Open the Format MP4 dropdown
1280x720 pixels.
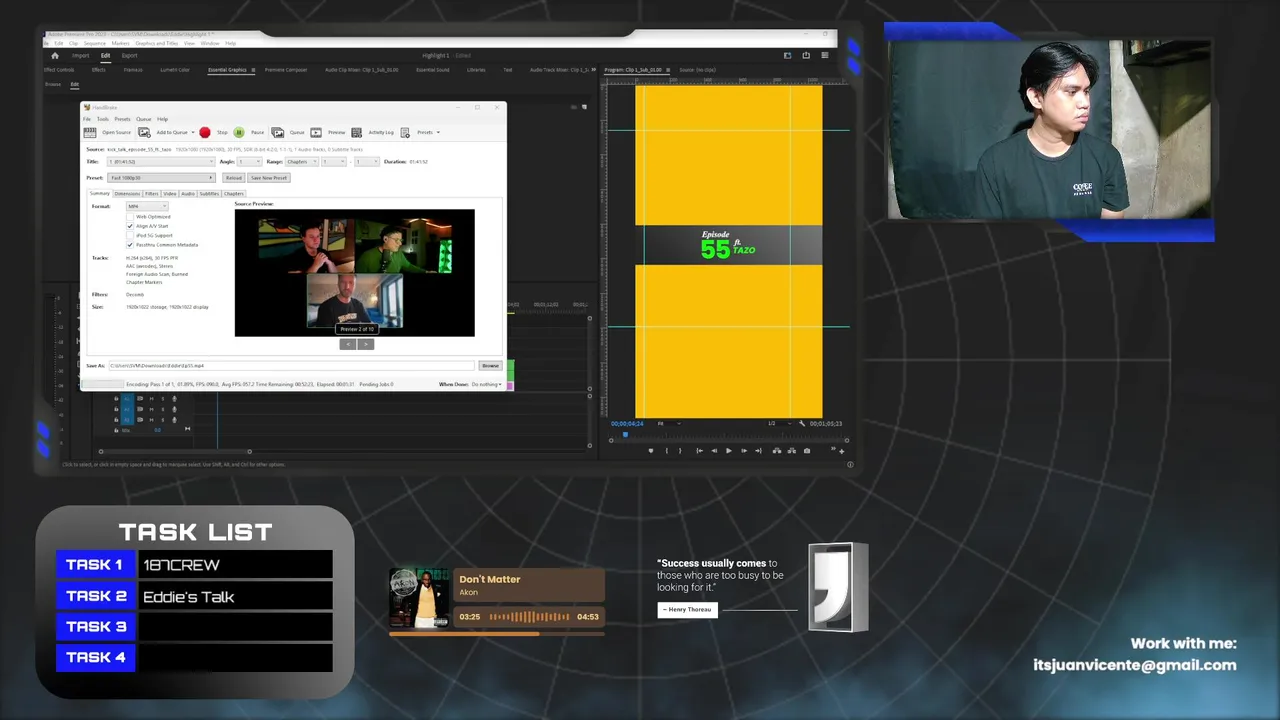point(146,206)
